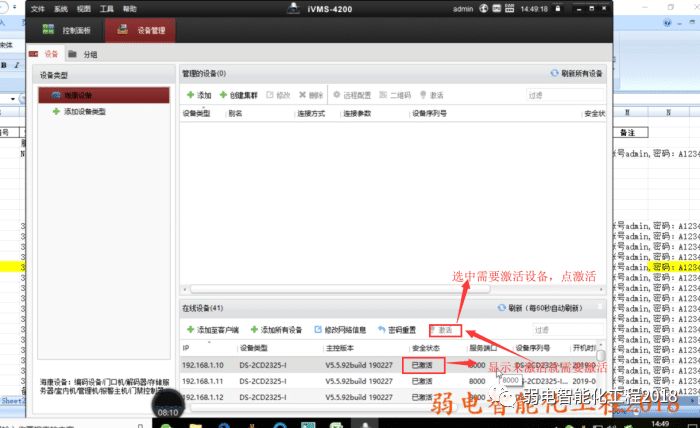Image resolution: width=700 pixels, height=428 pixels.
Task: Click 已激活 status of 192.168.1.11
Action: 422,381
